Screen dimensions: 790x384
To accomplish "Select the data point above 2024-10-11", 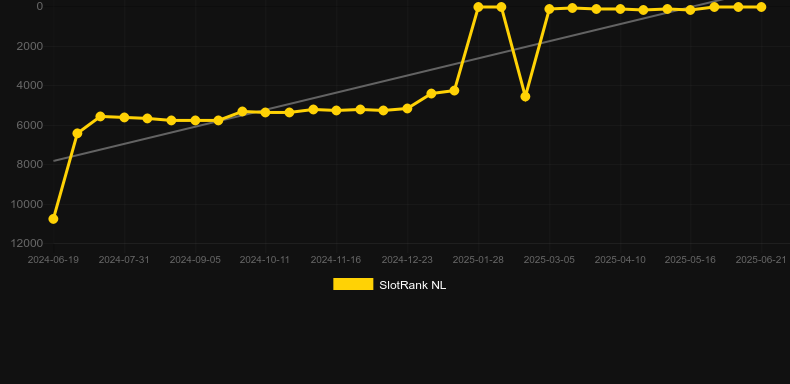I will click(266, 112).
